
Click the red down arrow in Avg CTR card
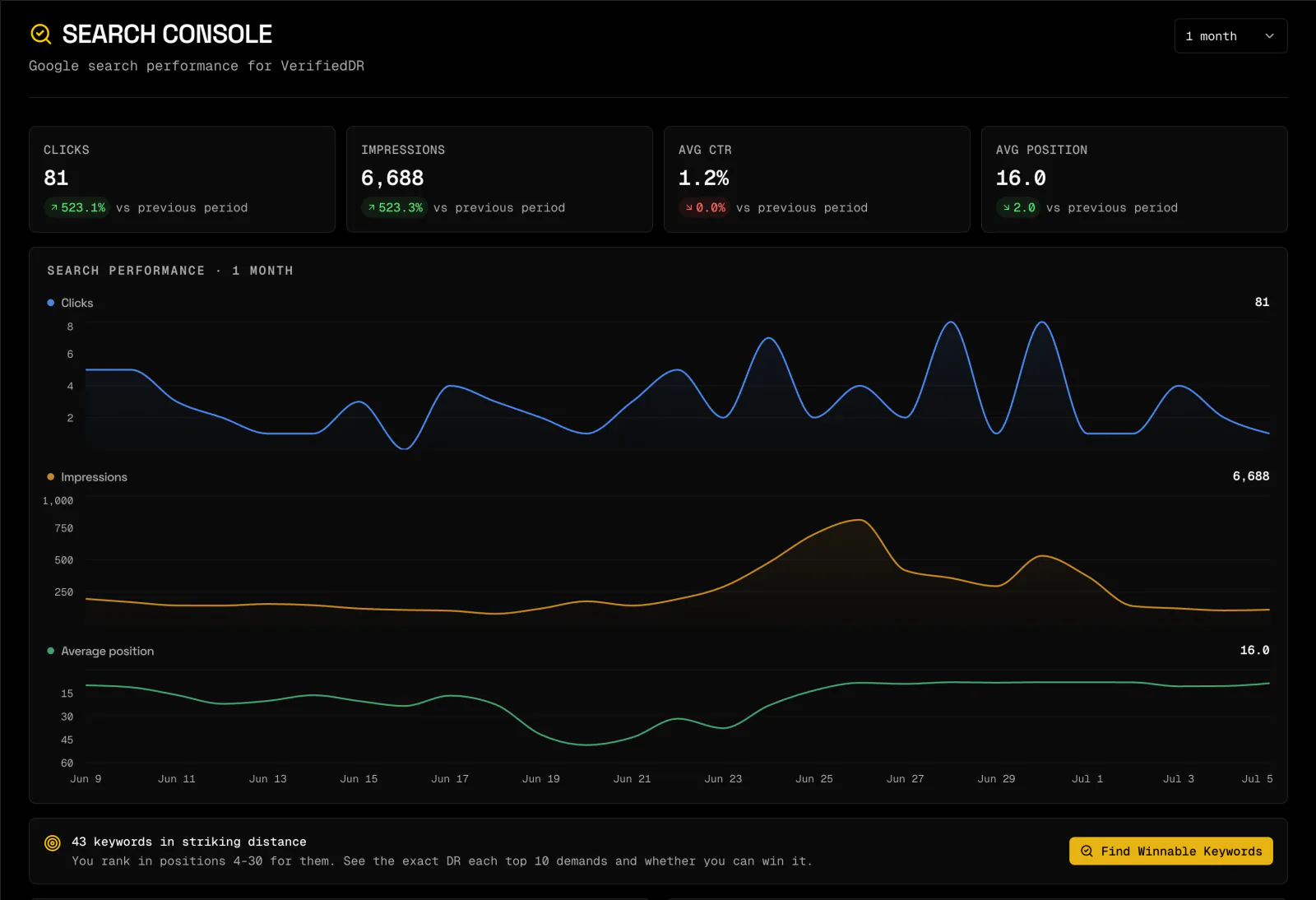[x=689, y=208]
